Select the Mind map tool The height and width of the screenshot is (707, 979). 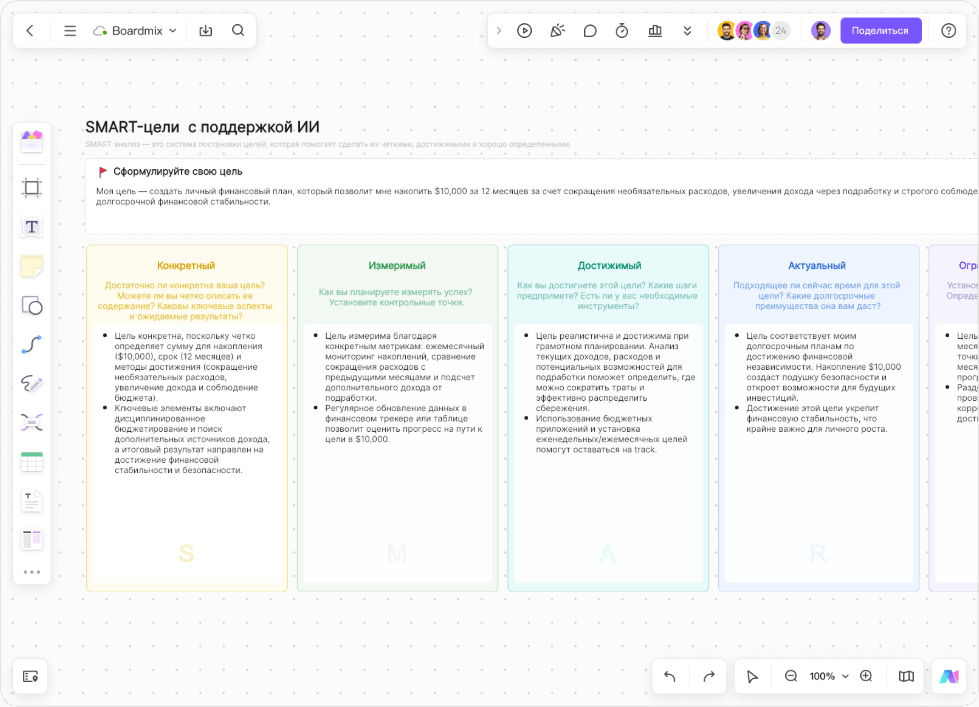click(x=32, y=423)
